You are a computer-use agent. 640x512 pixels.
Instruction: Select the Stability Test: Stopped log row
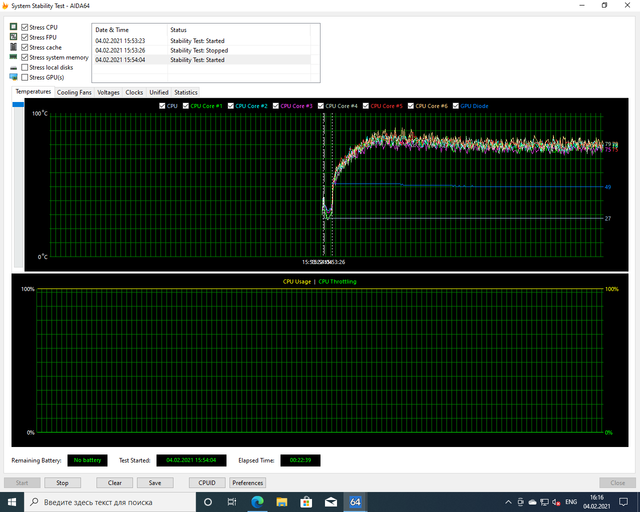click(202, 50)
